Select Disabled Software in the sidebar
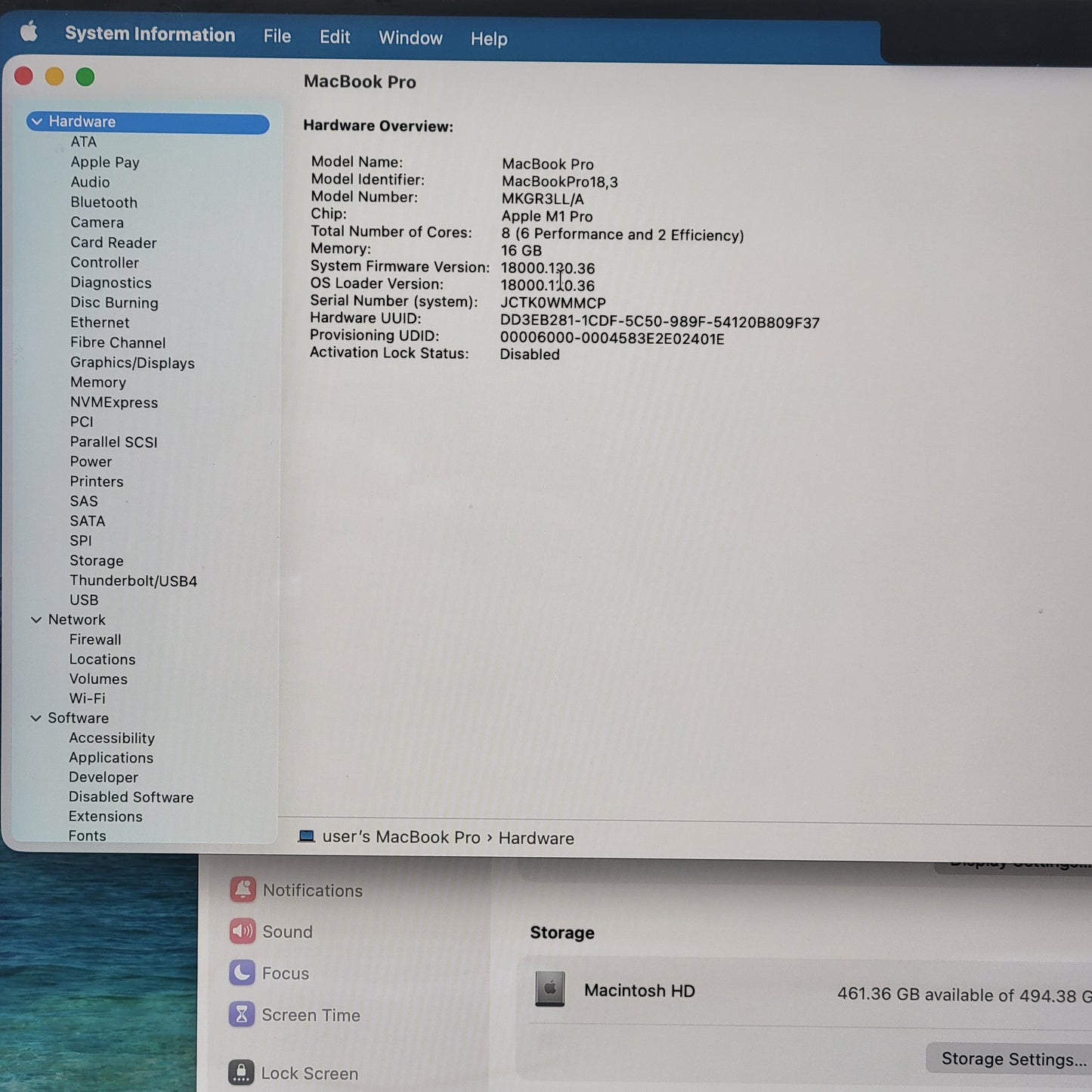 131,797
